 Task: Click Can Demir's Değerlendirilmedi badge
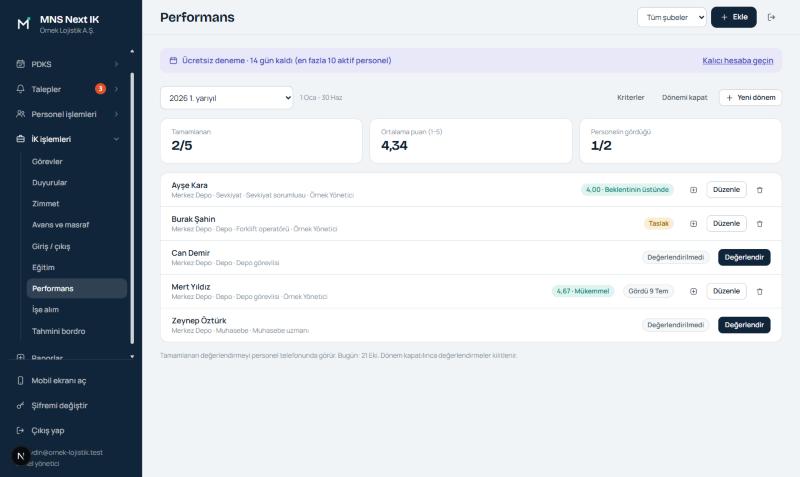pyautogui.click(x=676, y=258)
